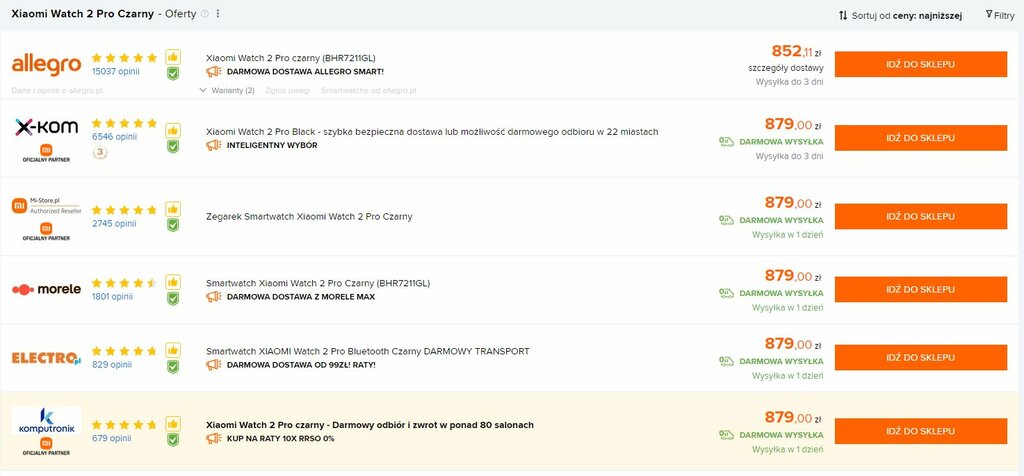This screenshot has width=1024, height=476.
Task: Click the x-kom Xiaomi official partner badge
Action: click(46, 153)
